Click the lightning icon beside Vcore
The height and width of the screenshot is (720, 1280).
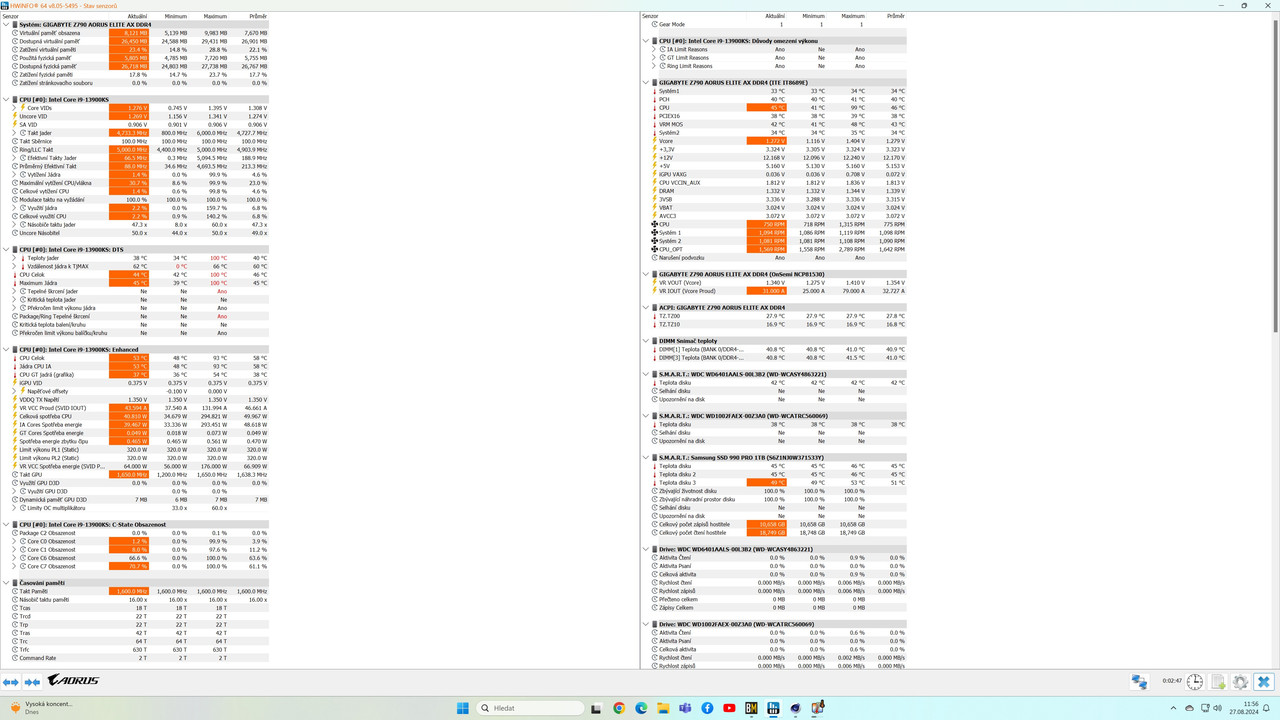pyautogui.click(x=655, y=141)
